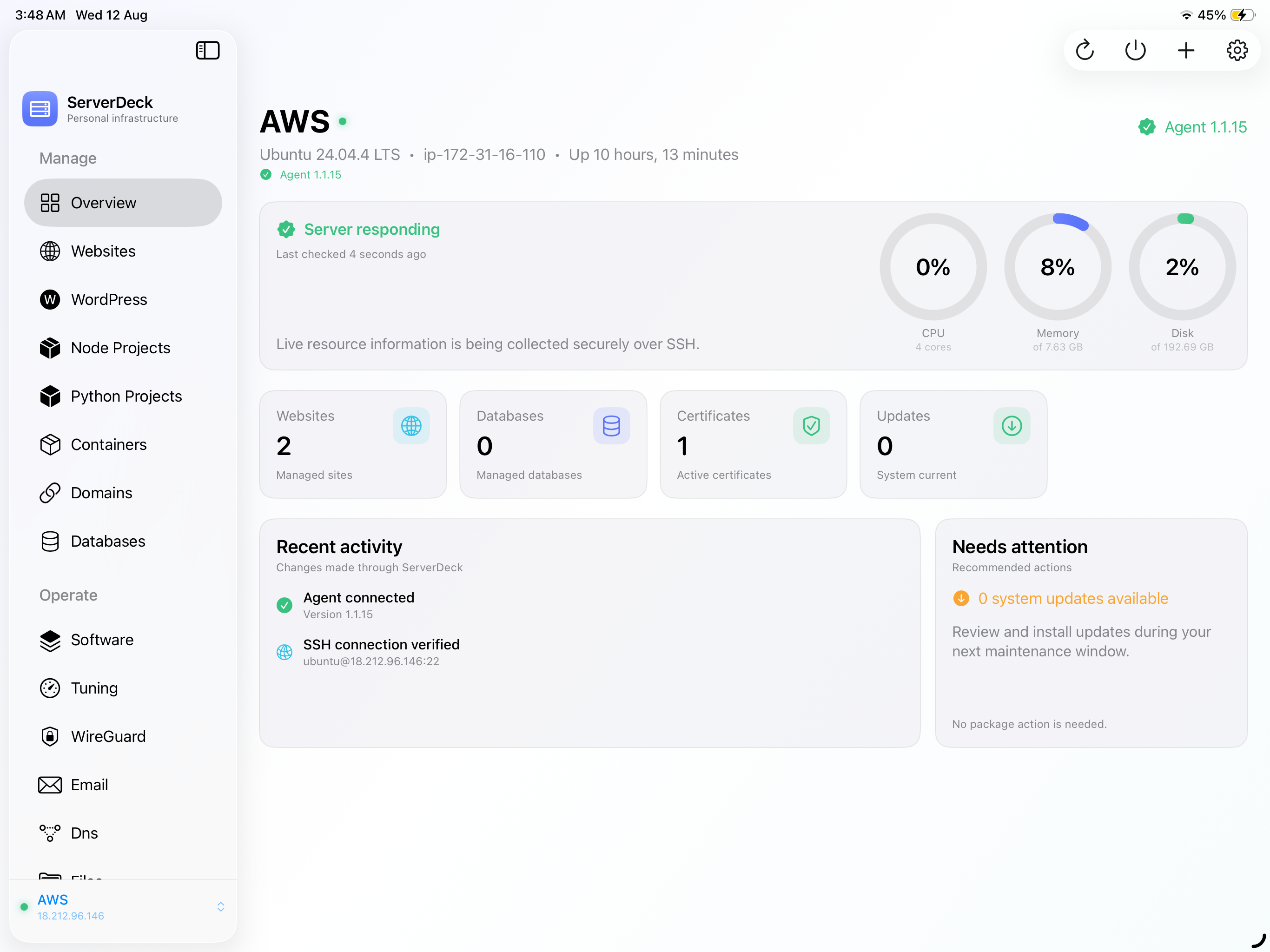This screenshot has width=1270, height=952.
Task: Click the refresh arrow icon
Action: tap(1085, 51)
